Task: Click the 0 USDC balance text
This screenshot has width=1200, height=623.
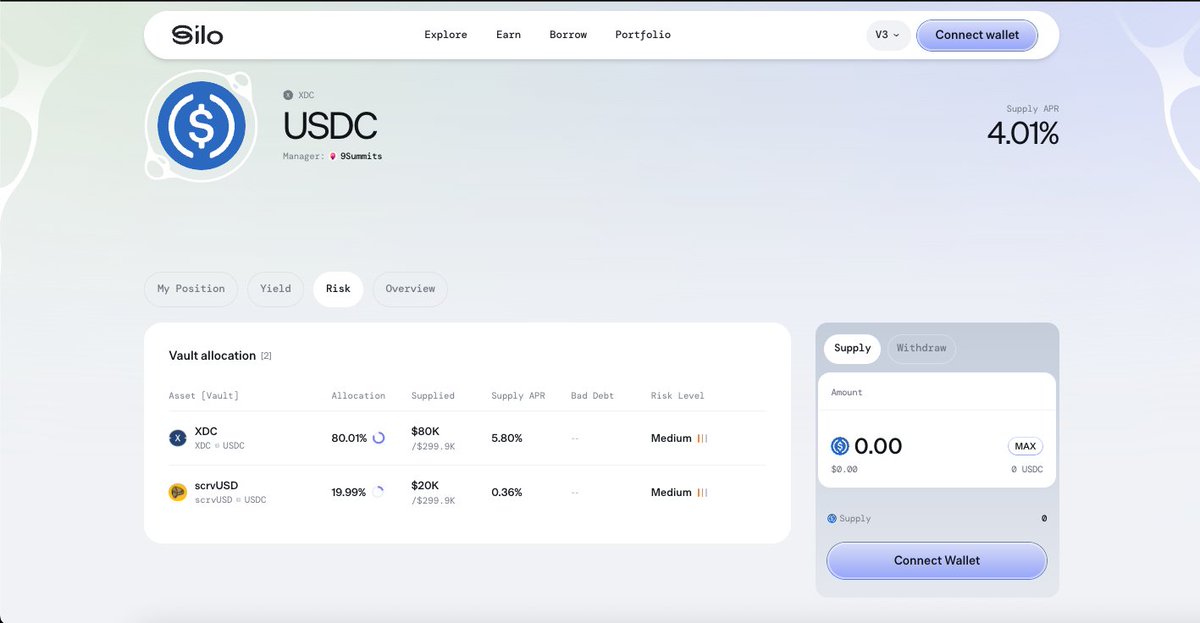Action: [x=1027, y=469]
